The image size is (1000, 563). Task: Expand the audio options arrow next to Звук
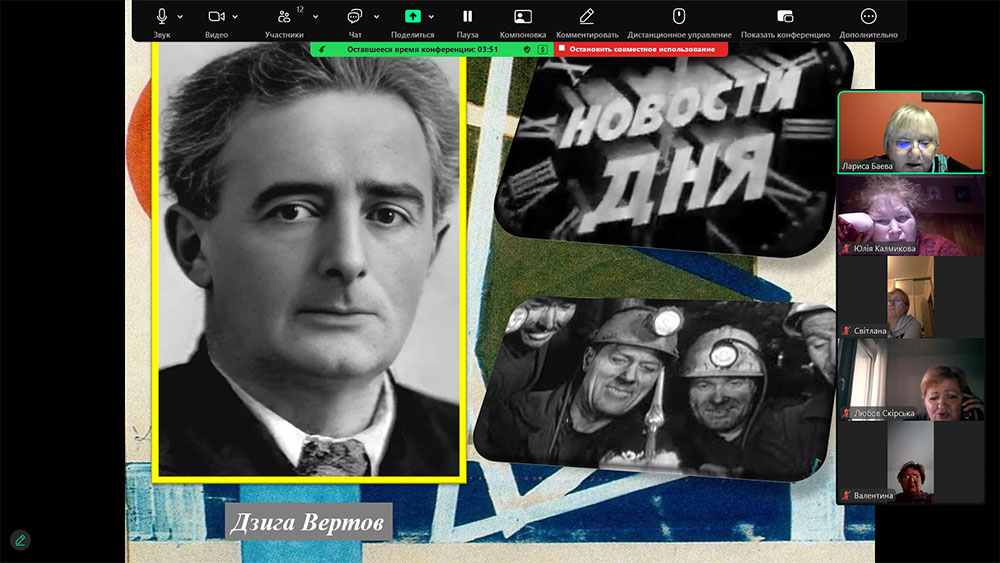tap(181, 17)
